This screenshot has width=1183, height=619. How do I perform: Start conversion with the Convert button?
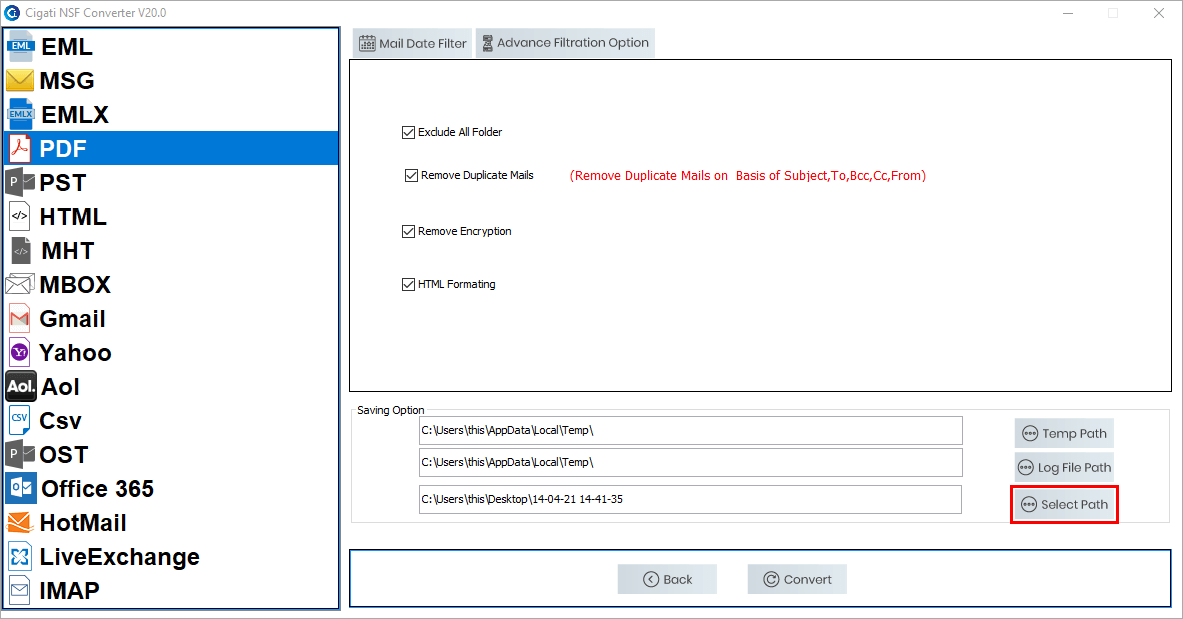click(797, 579)
